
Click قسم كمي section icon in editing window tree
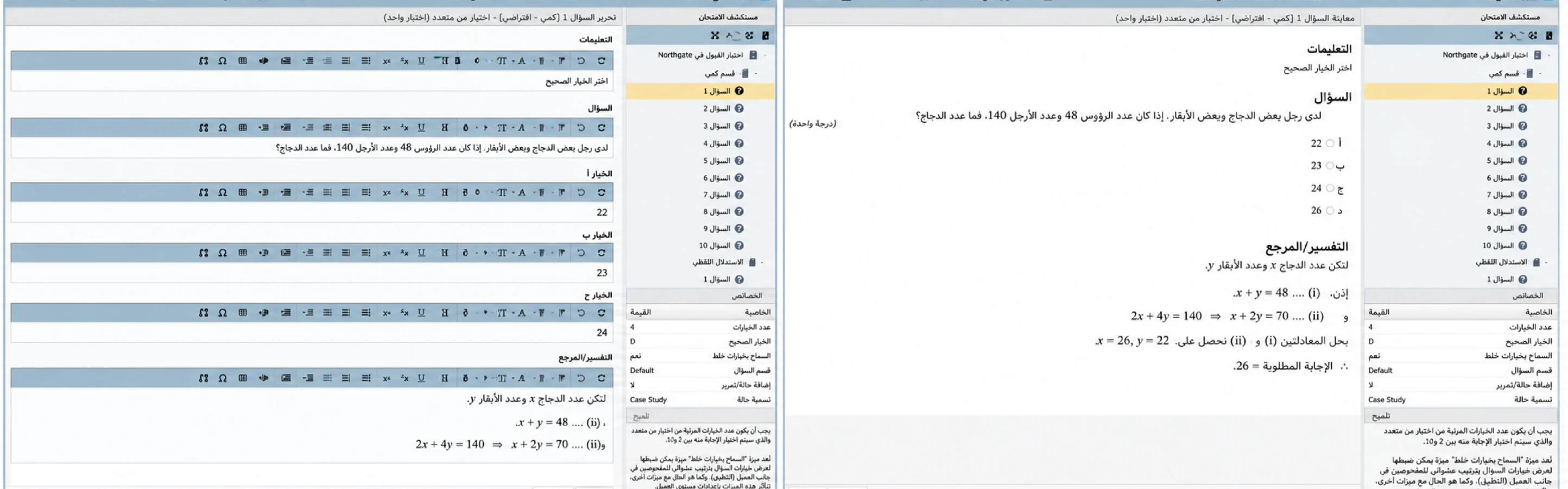coord(745,74)
